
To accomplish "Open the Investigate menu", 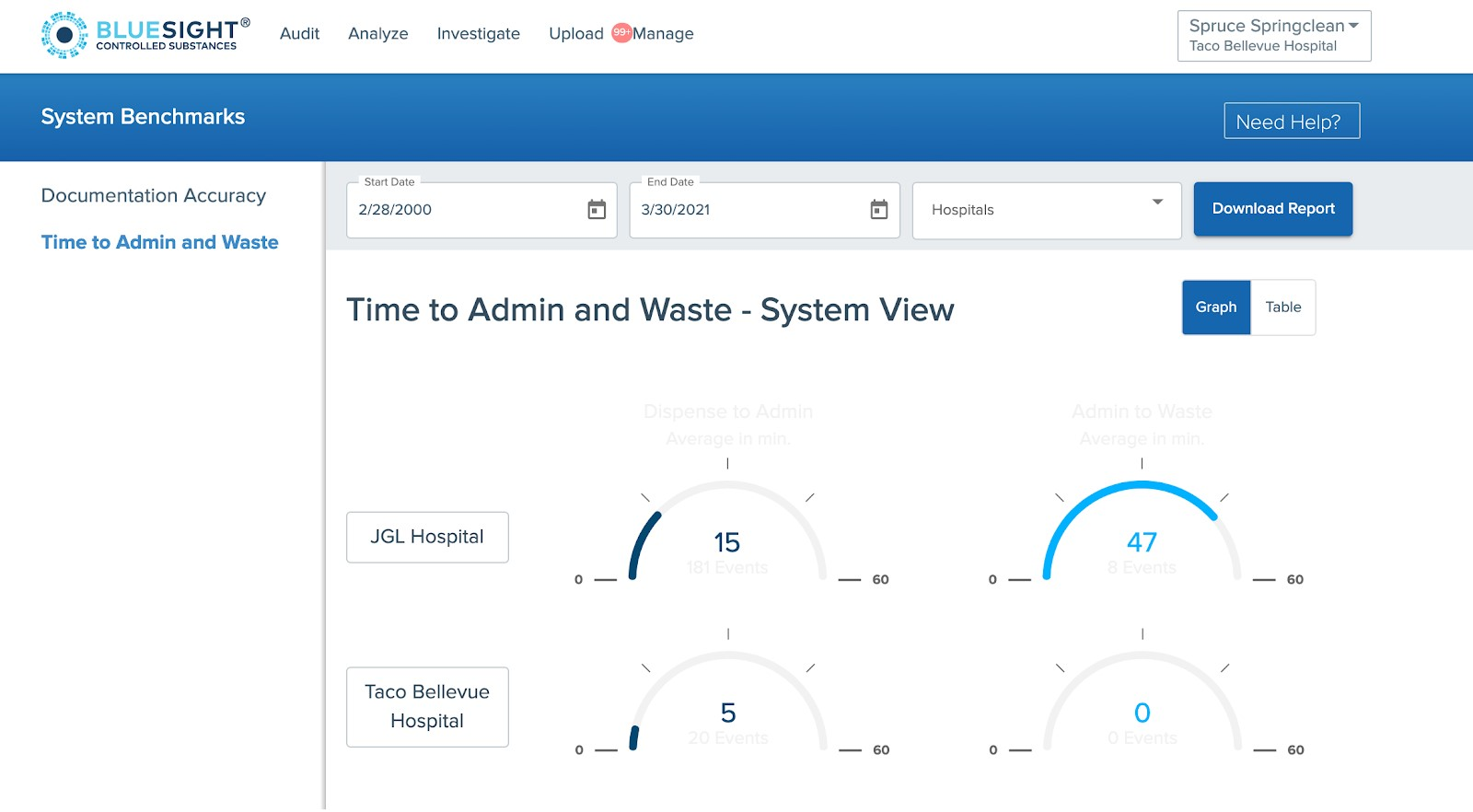I will (x=478, y=34).
